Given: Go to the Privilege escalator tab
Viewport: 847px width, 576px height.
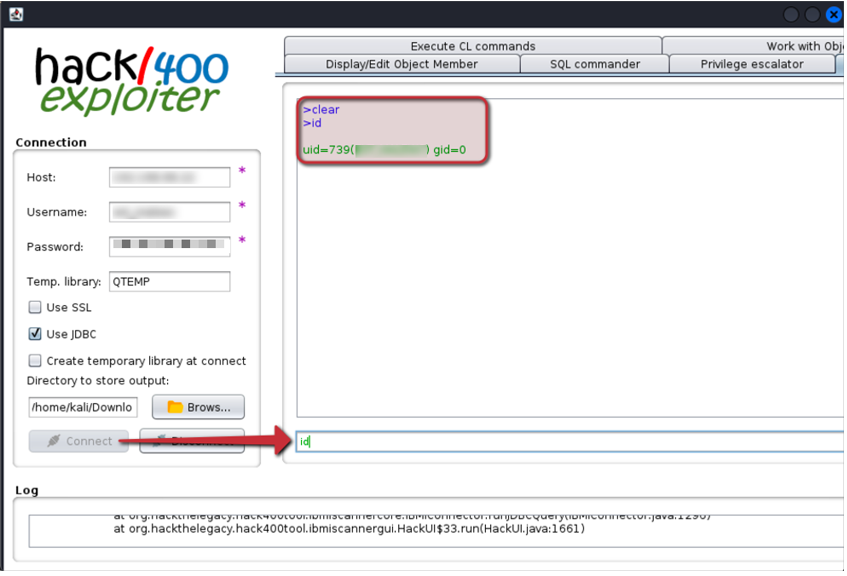Looking at the screenshot, I should click(x=752, y=64).
